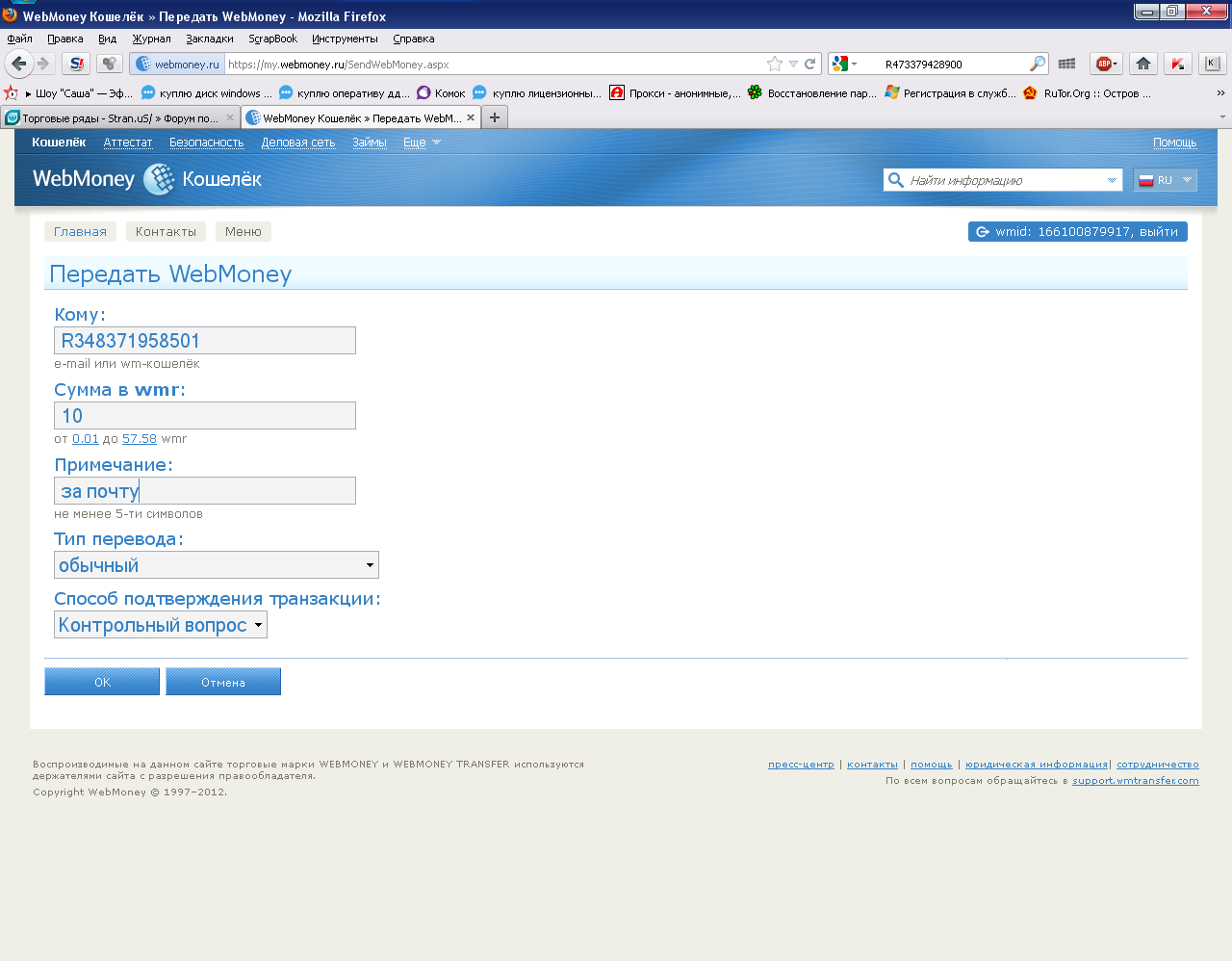Click the Меню button

244,231
